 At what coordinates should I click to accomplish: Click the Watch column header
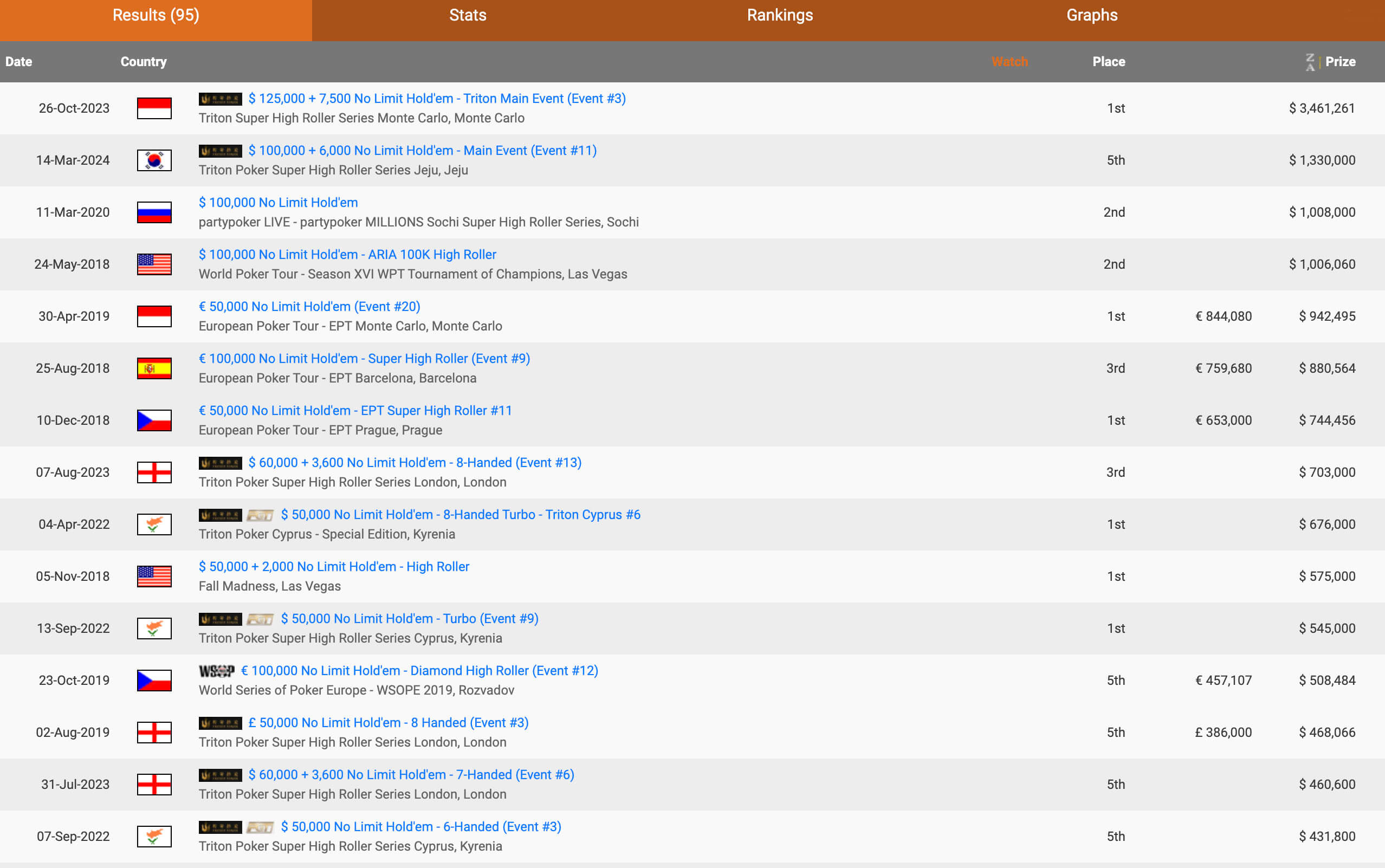[x=1009, y=62]
